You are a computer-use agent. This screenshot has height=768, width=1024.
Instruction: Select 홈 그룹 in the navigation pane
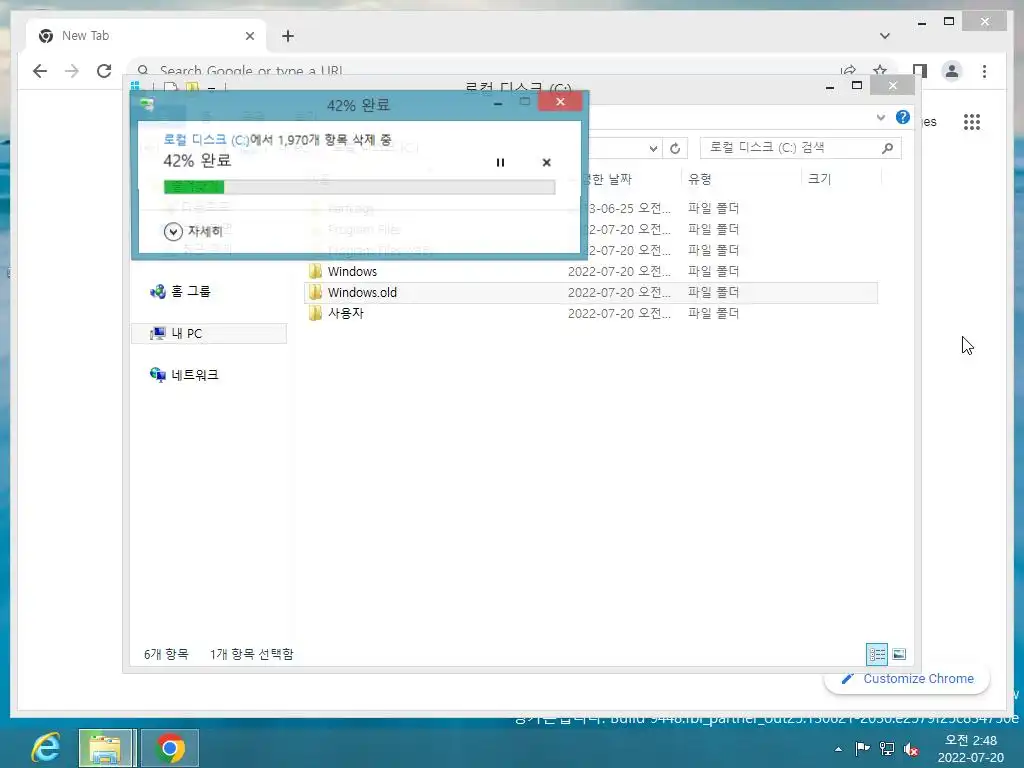(x=181, y=291)
